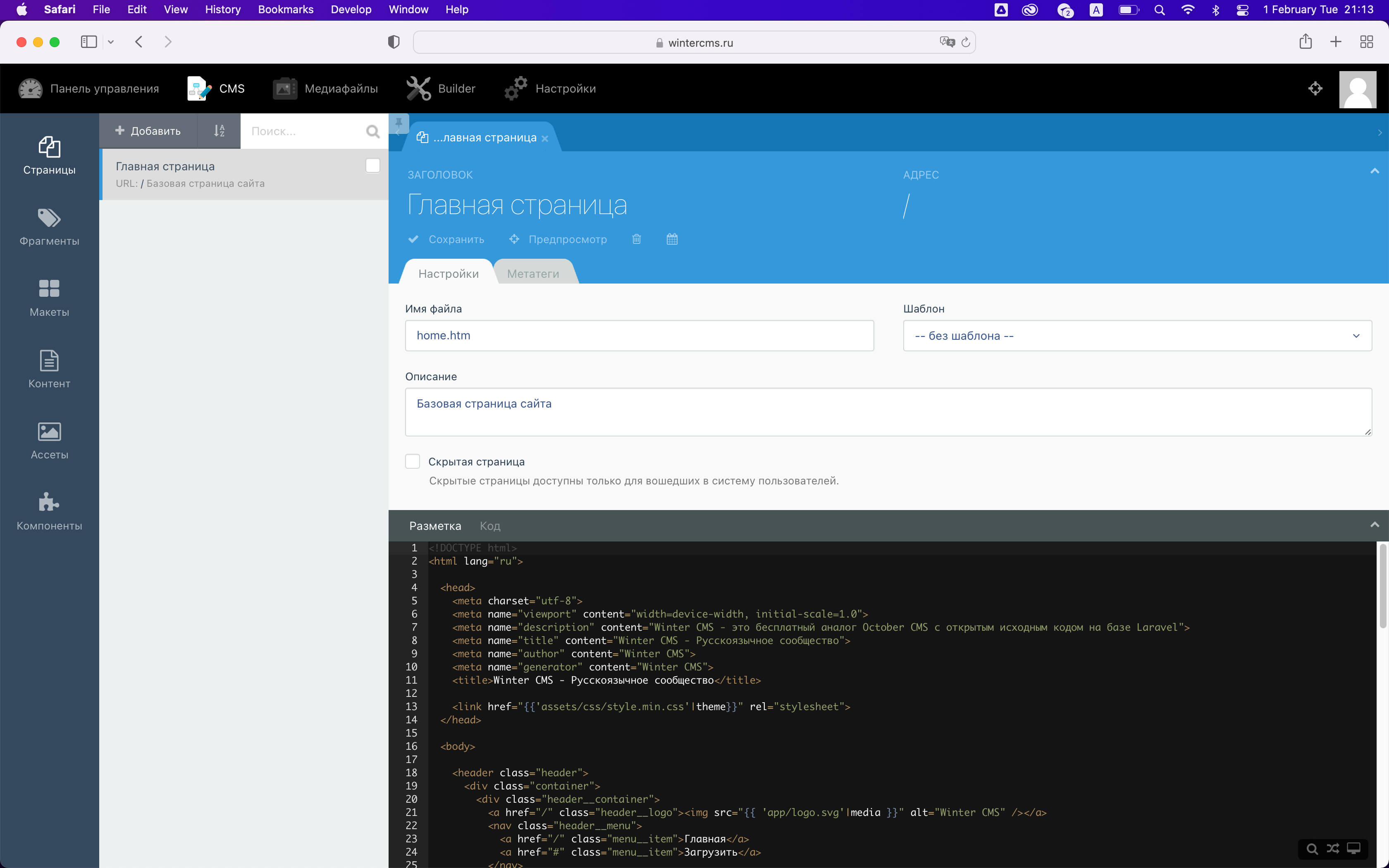Screen dimensions: 1389x868
Task: Select Фрагменты in the CMS sidebar
Action: tap(49, 227)
